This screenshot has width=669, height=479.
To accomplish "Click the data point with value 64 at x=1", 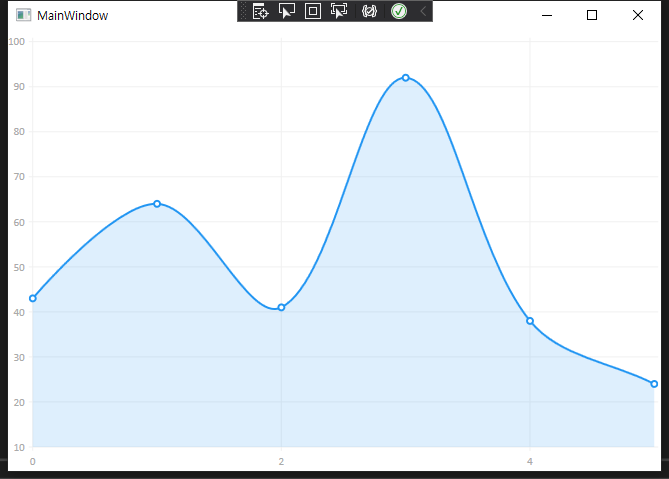I will (x=157, y=204).
